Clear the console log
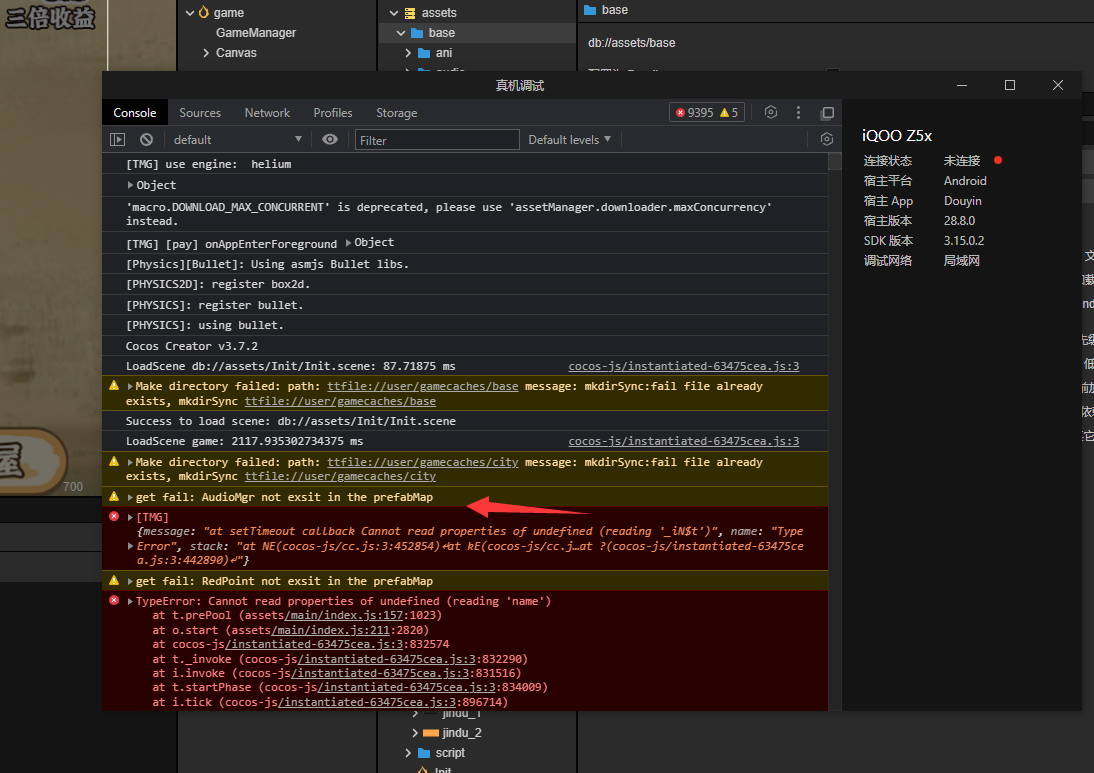The height and width of the screenshot is (773, 1094). (146, 140)
